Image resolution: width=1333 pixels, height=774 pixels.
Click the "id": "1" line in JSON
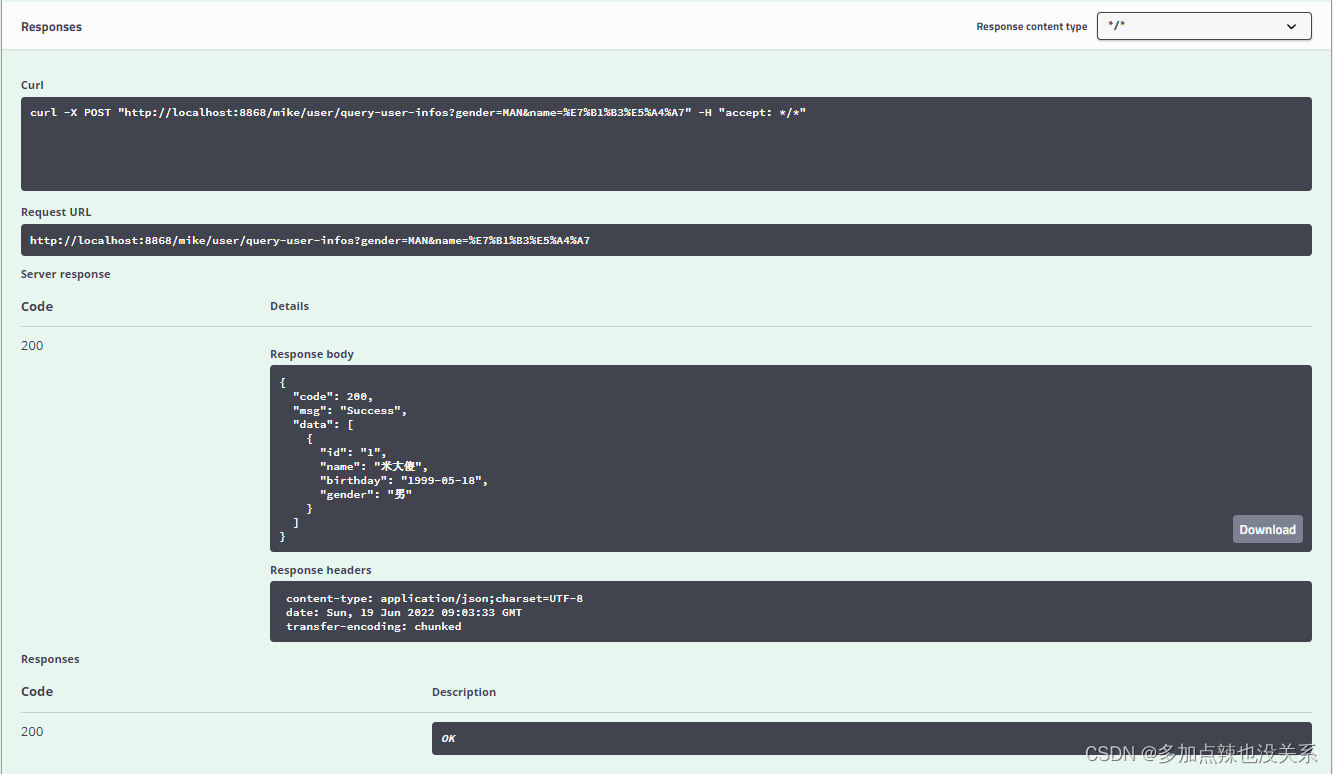[353, 453]
